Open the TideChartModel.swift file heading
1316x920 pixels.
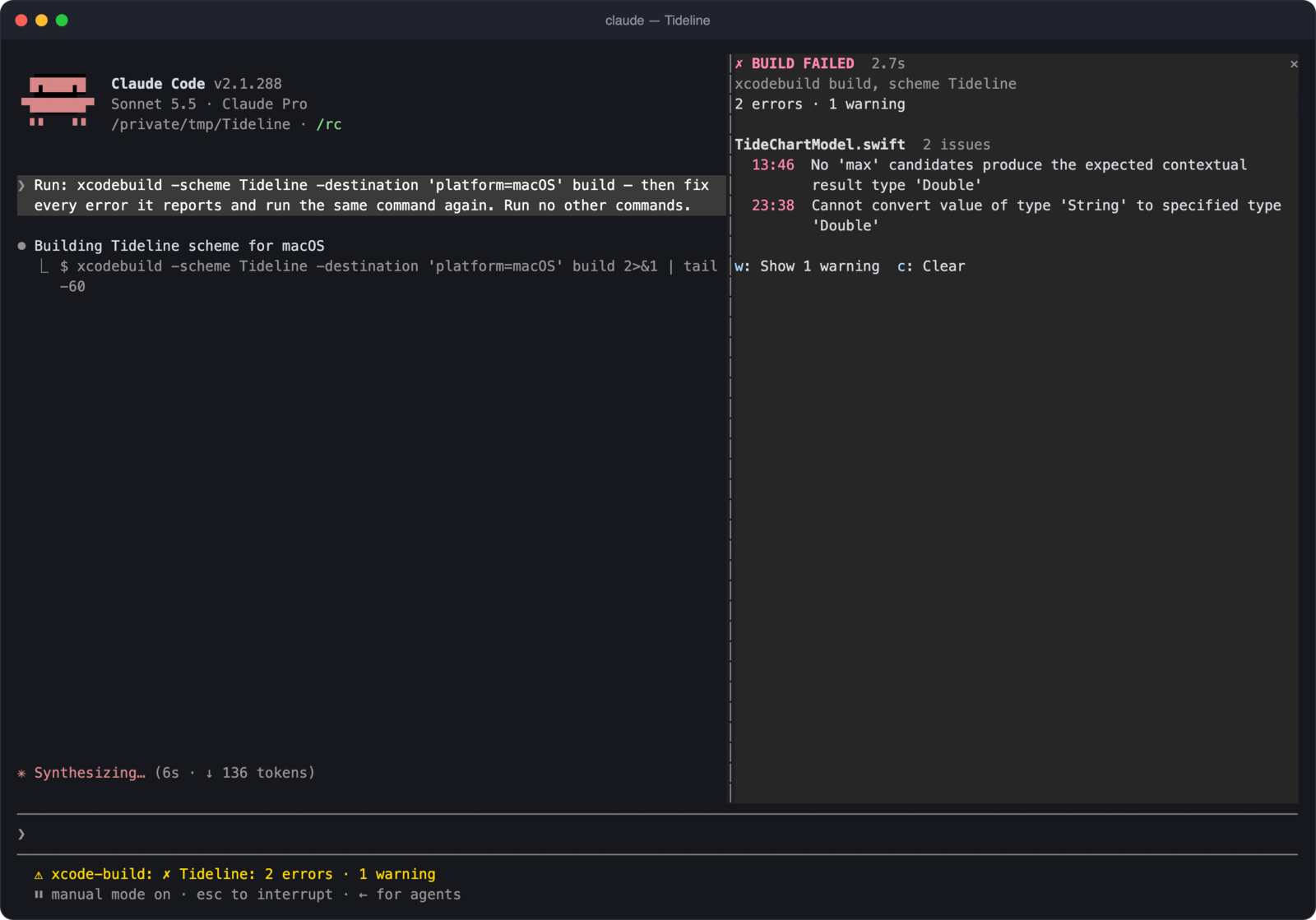820,145
